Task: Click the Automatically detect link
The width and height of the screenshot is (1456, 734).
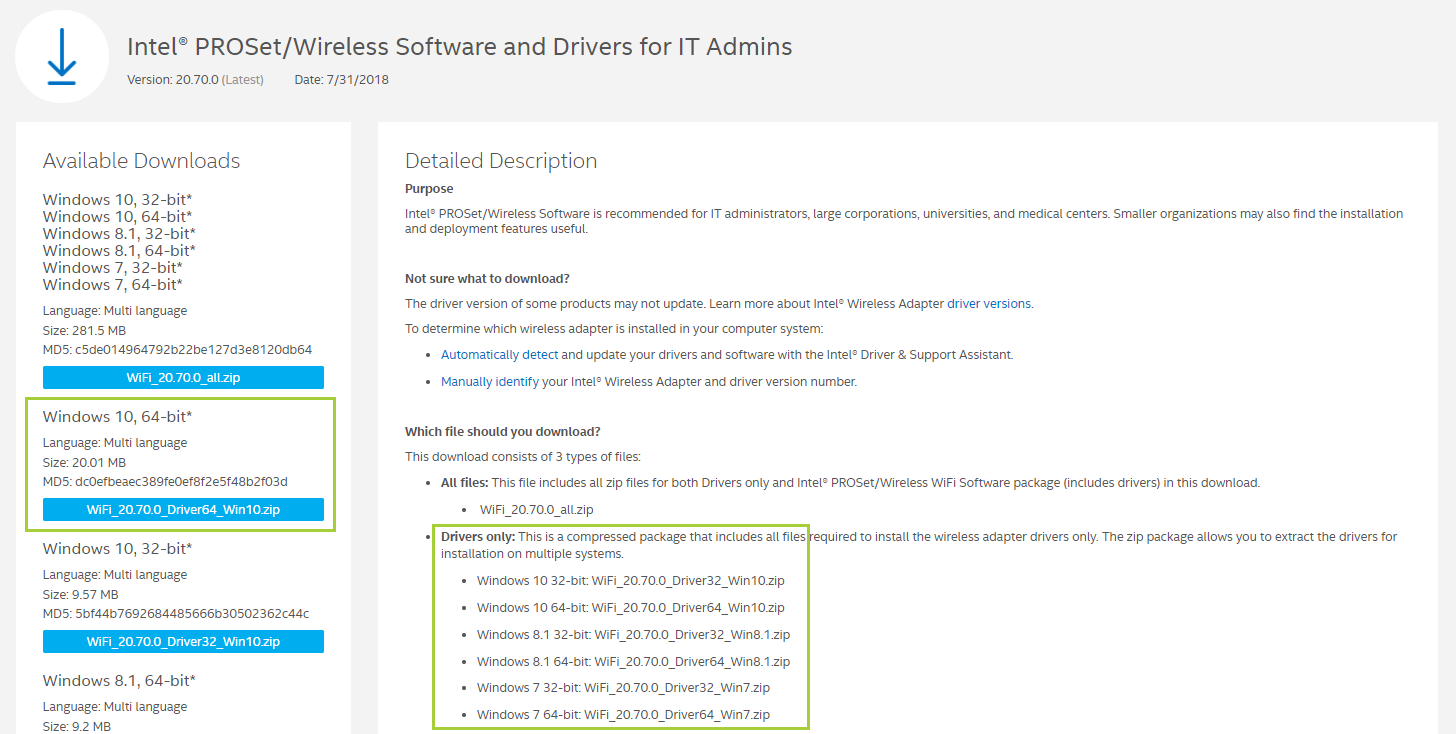Action: click(499, 354)
